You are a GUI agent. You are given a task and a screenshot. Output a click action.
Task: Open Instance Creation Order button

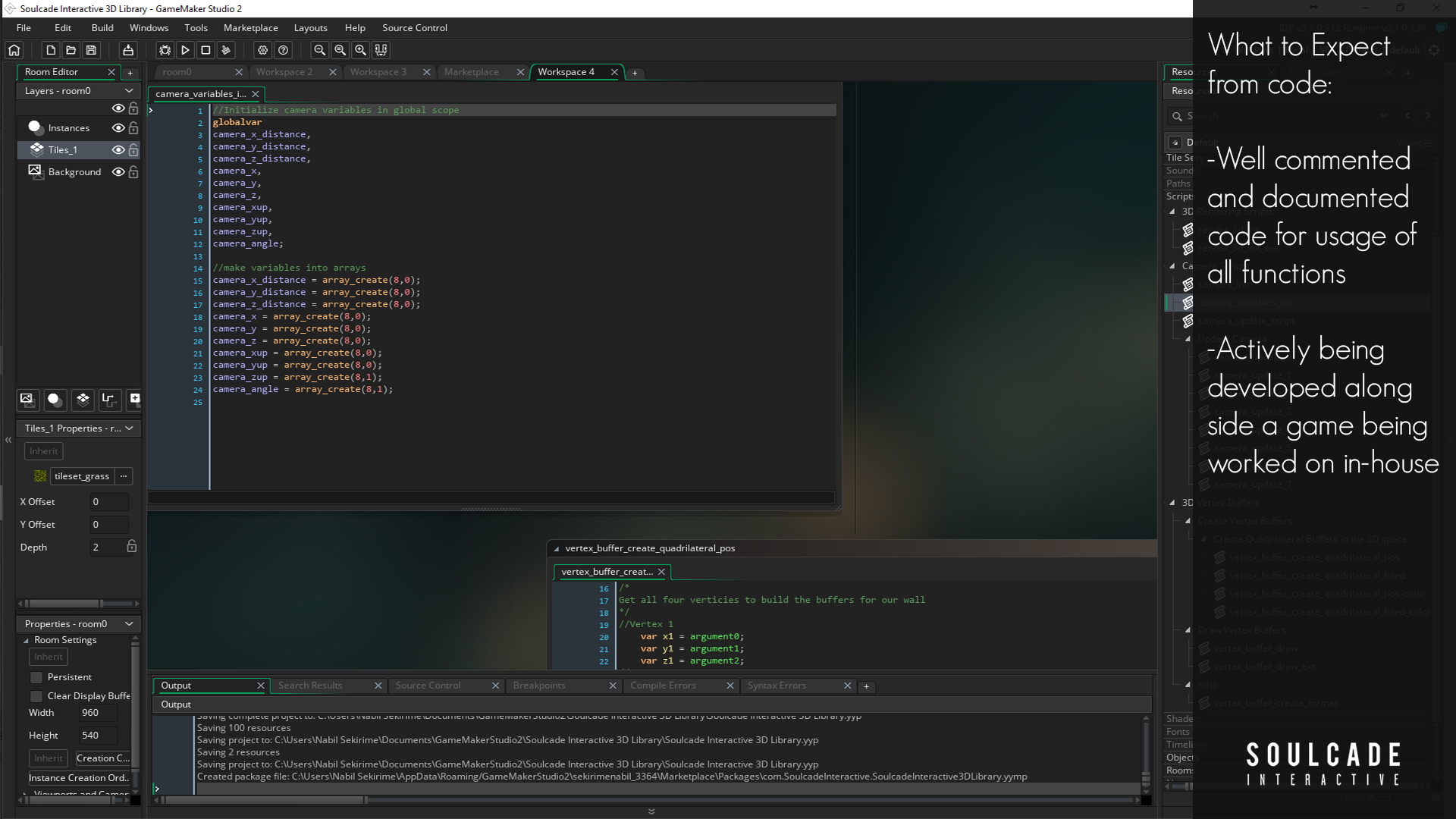(x=80, y=778)
